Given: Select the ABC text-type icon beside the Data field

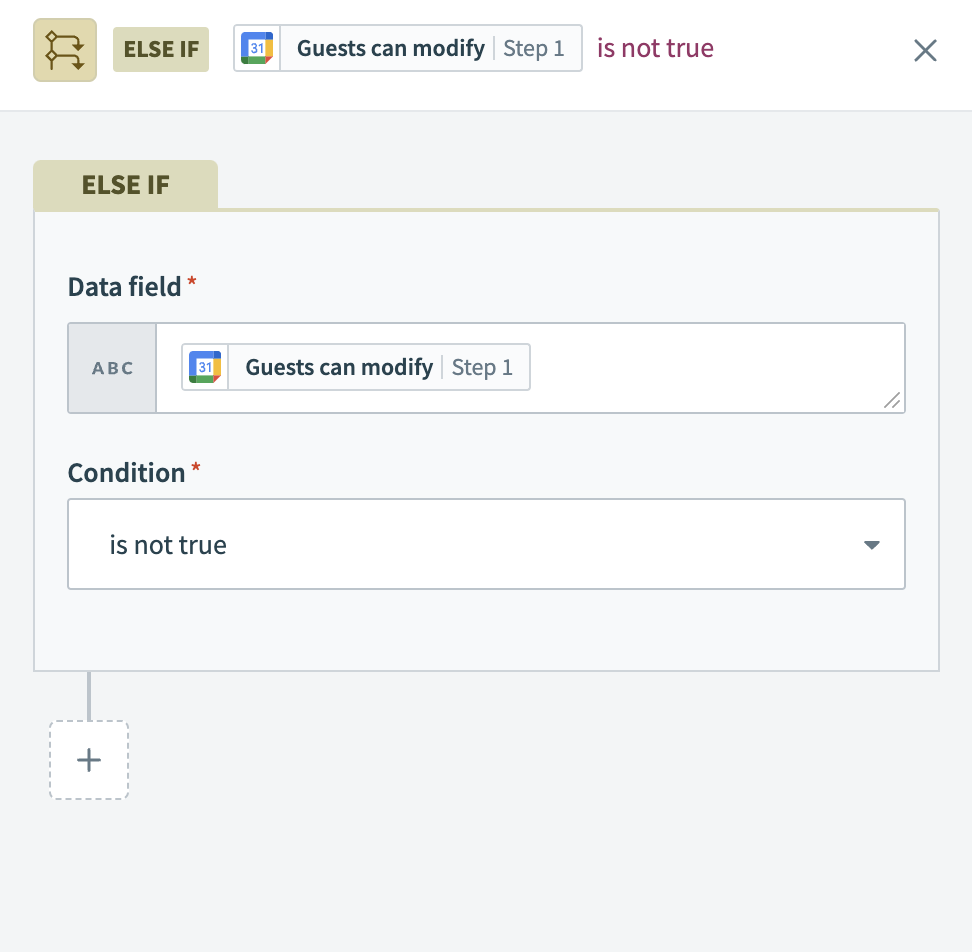Looking at the screenshot, I should [111, 367].
